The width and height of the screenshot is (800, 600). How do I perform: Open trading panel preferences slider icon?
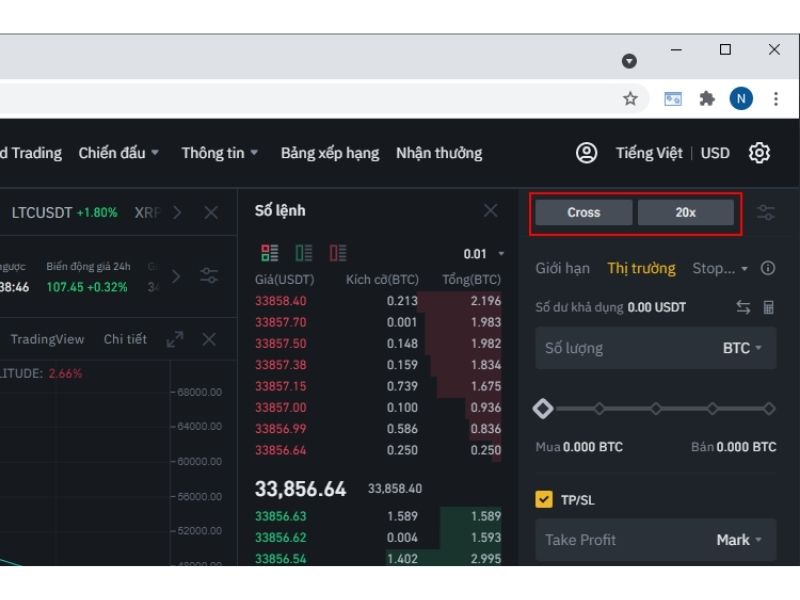pos(765,212)
